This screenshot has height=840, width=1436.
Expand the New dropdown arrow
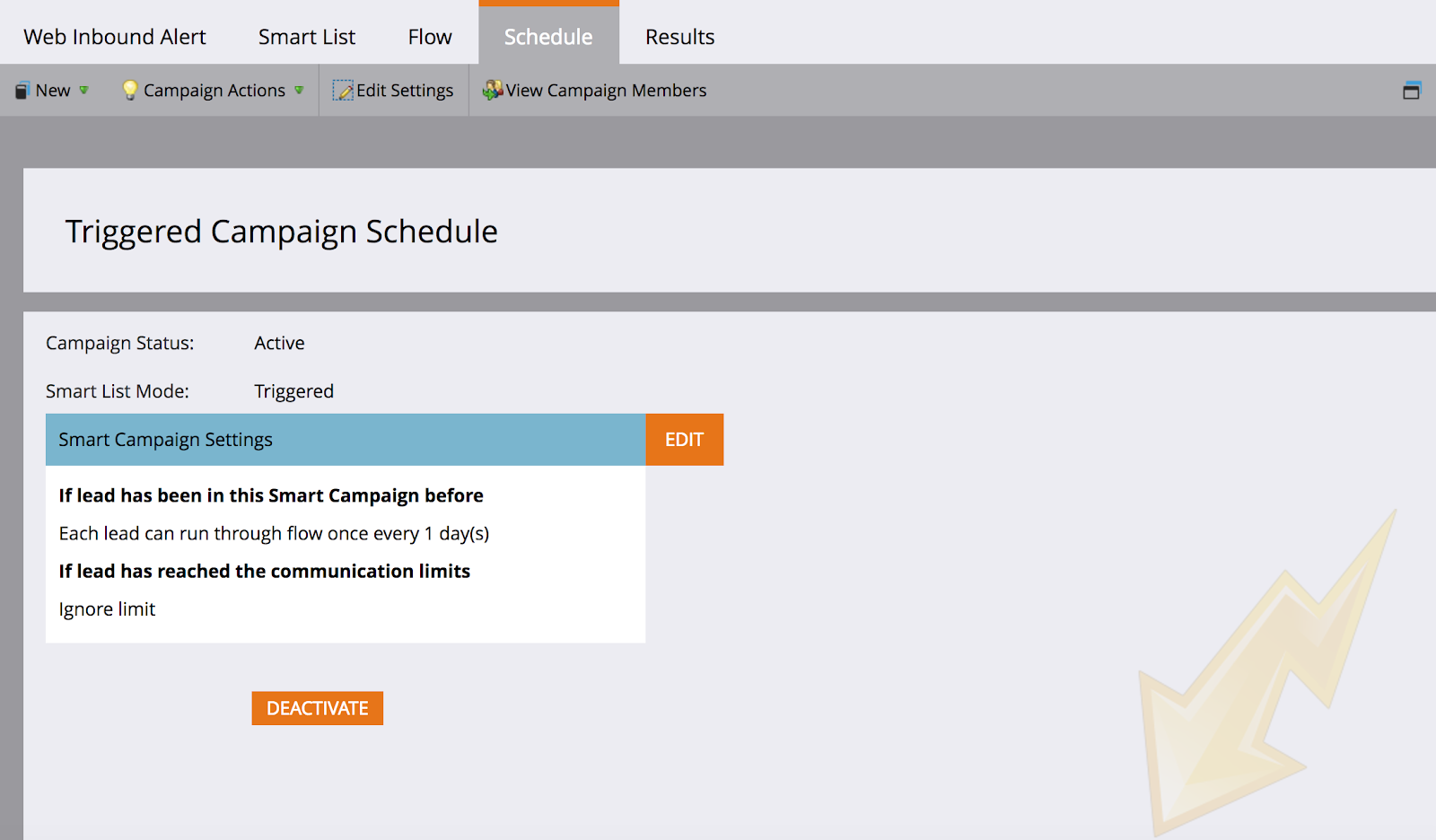(x=84, y=91)
